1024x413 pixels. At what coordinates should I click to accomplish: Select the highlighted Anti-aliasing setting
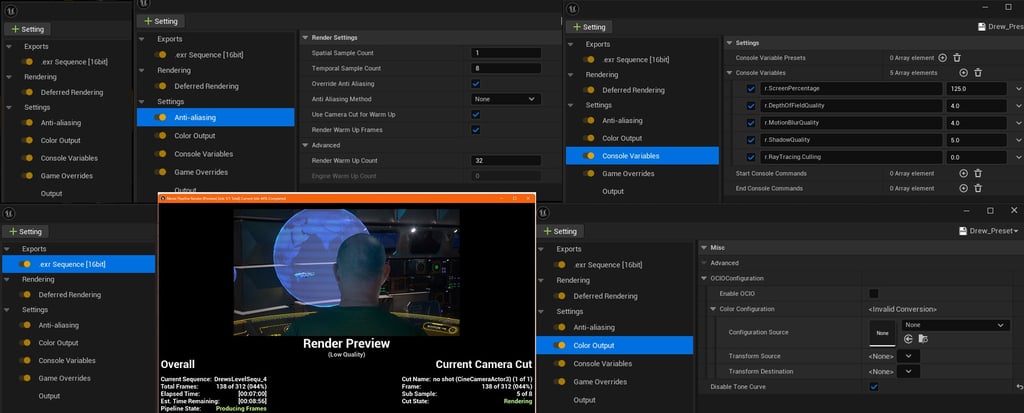point(216,118)
